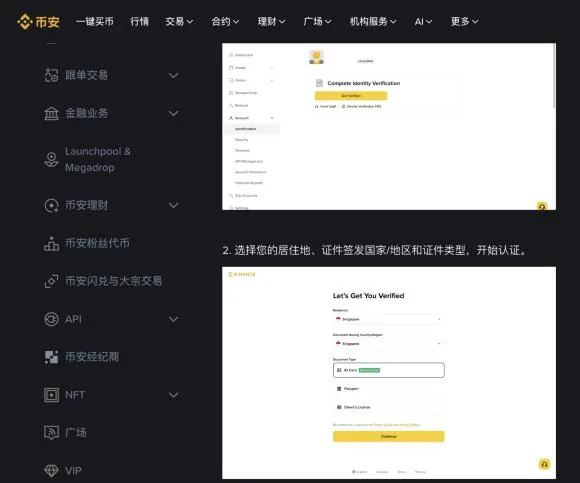Click the Complete Identity Verification heading
580x483 pixels.
coord(364,83)
